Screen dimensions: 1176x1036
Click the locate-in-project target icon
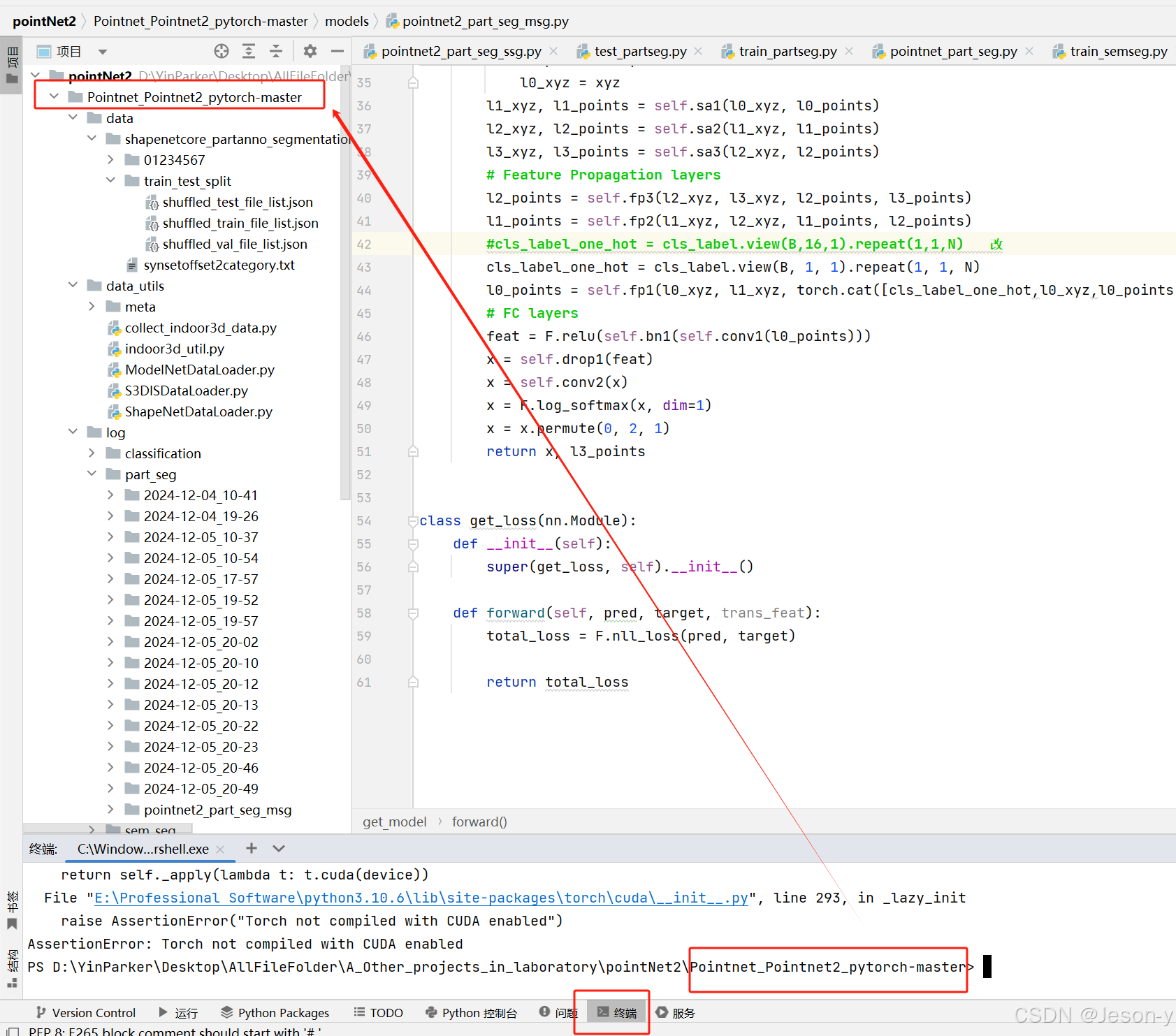222,51
